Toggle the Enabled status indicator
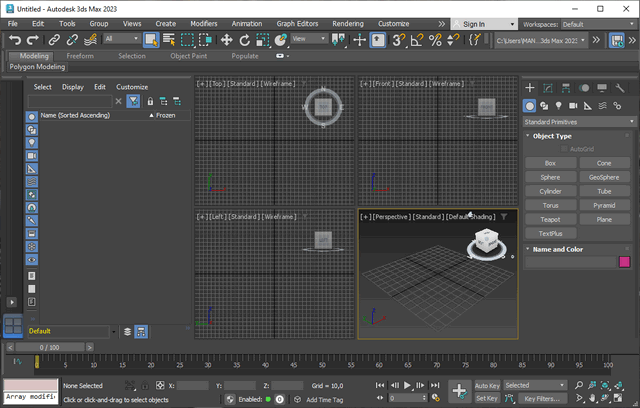This screenshot has height=408, width=640. point(269,399)
